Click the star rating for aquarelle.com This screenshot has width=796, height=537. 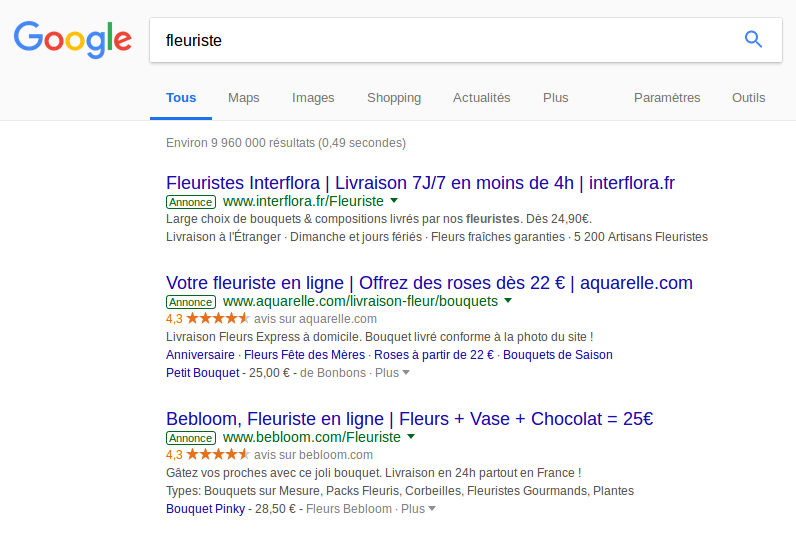pyautogui.click(x=217, y=319)
